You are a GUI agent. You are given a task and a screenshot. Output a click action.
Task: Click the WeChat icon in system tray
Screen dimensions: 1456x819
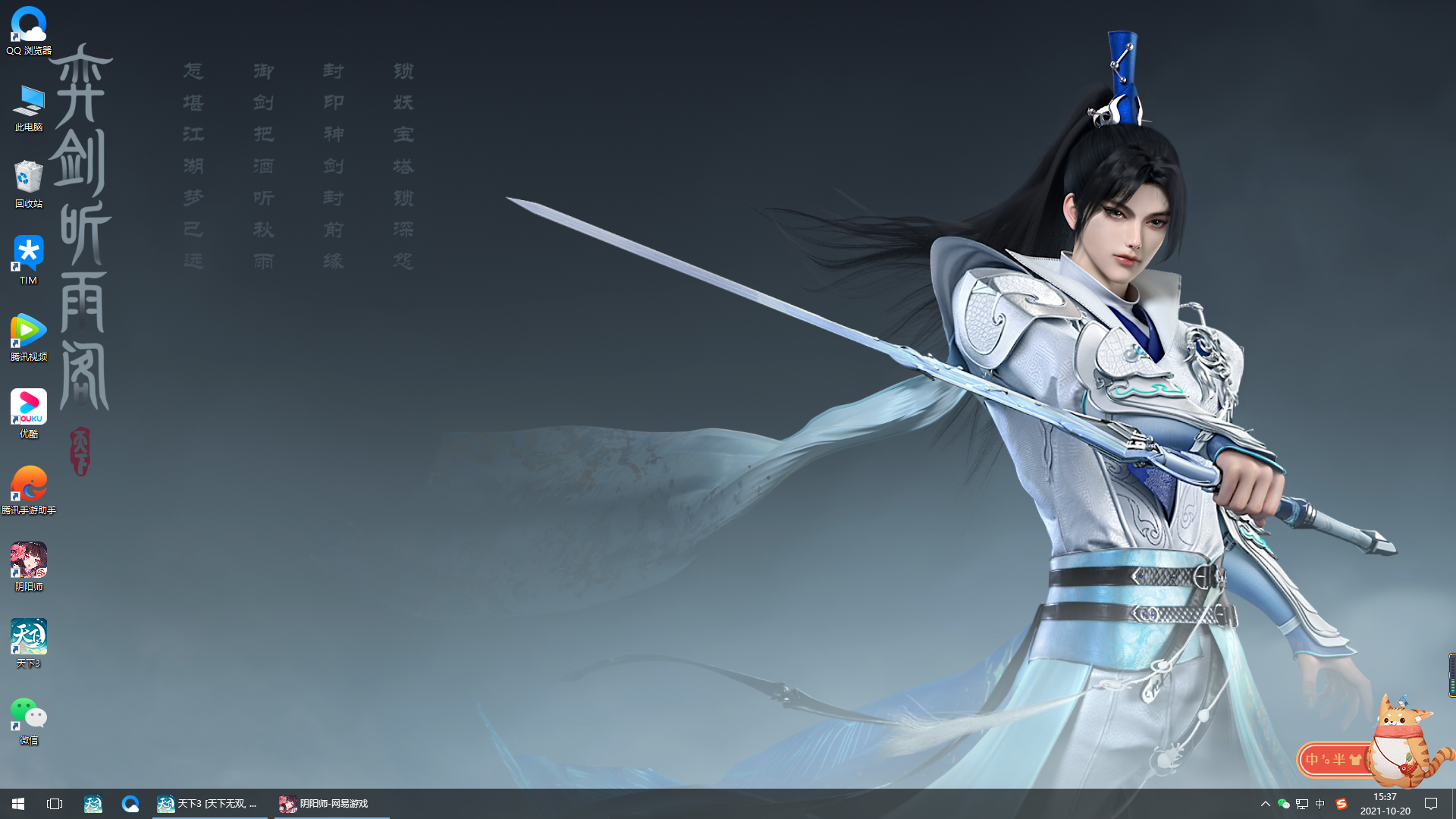(x=1284, y=804)
